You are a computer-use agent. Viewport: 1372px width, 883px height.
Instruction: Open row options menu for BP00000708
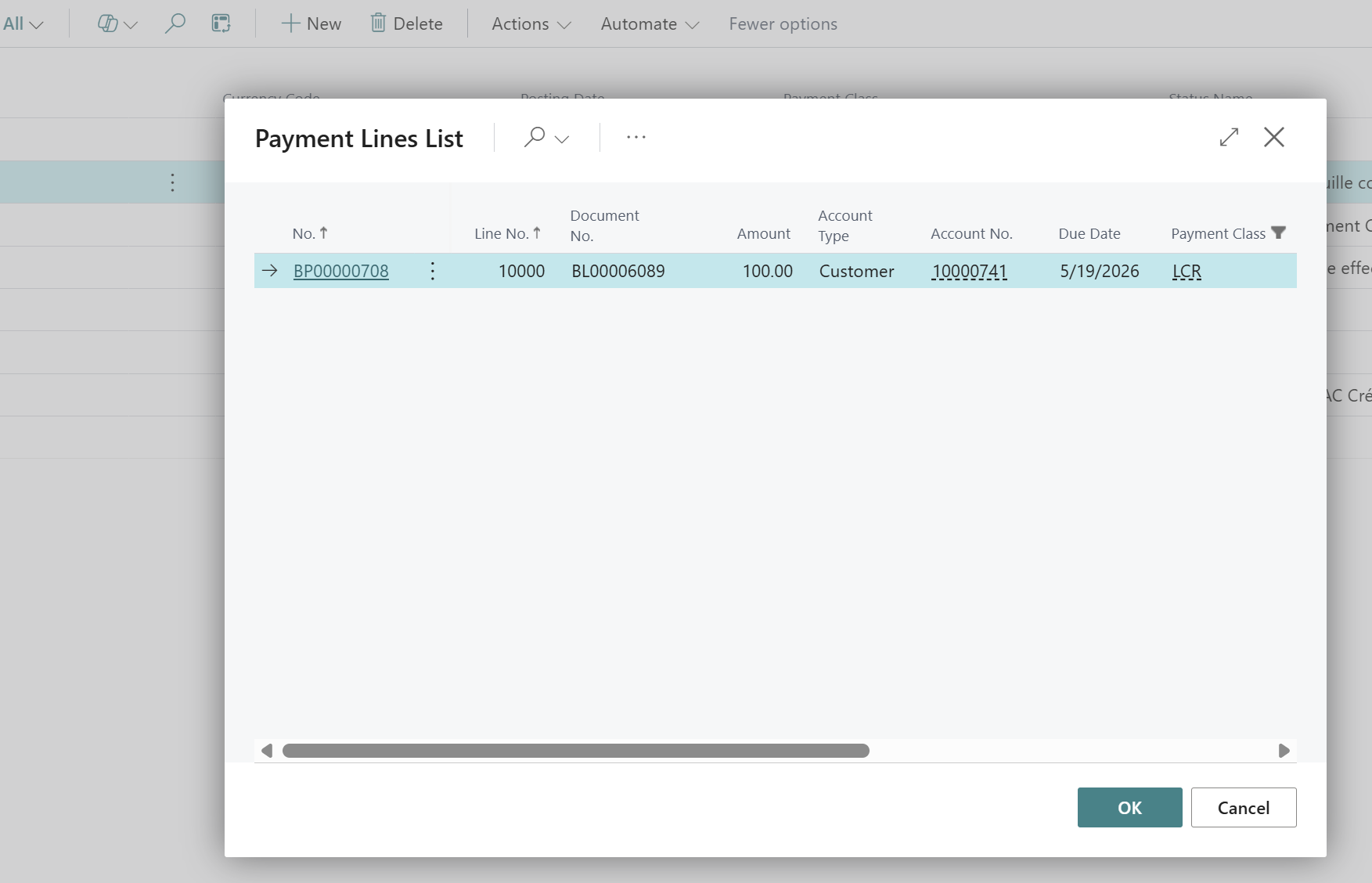(x=433, y=271)
